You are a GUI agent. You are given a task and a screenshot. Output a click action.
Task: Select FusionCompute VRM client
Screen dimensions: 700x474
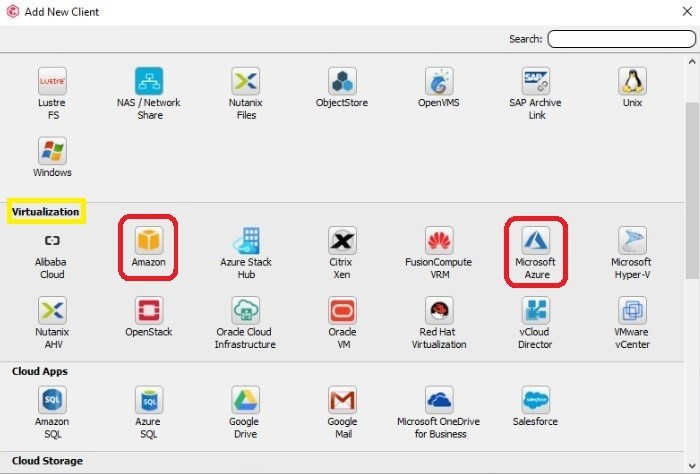(x=439, y=241)
